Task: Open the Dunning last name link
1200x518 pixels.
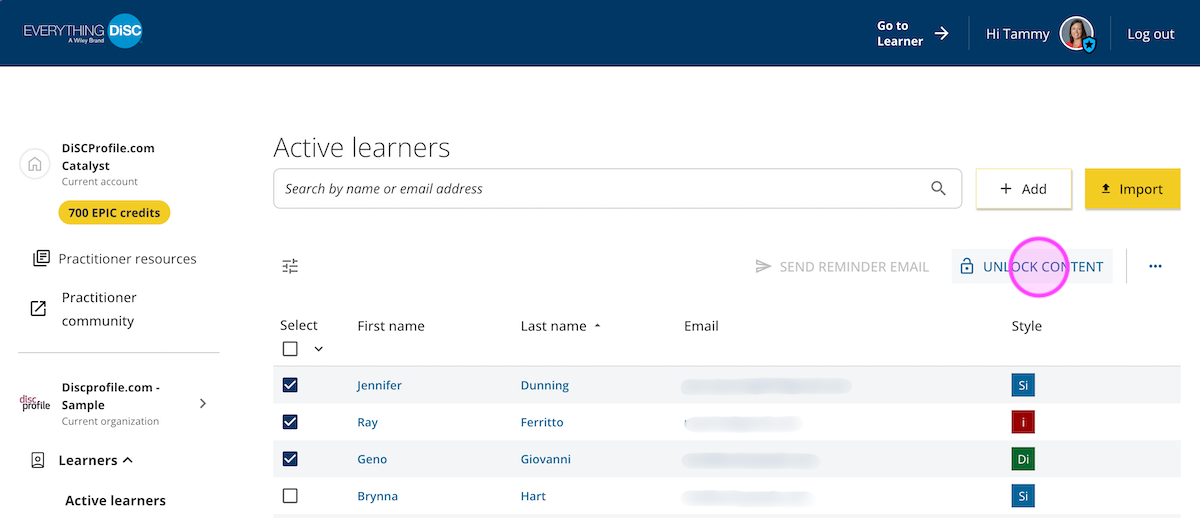Action: coord(545,385)
